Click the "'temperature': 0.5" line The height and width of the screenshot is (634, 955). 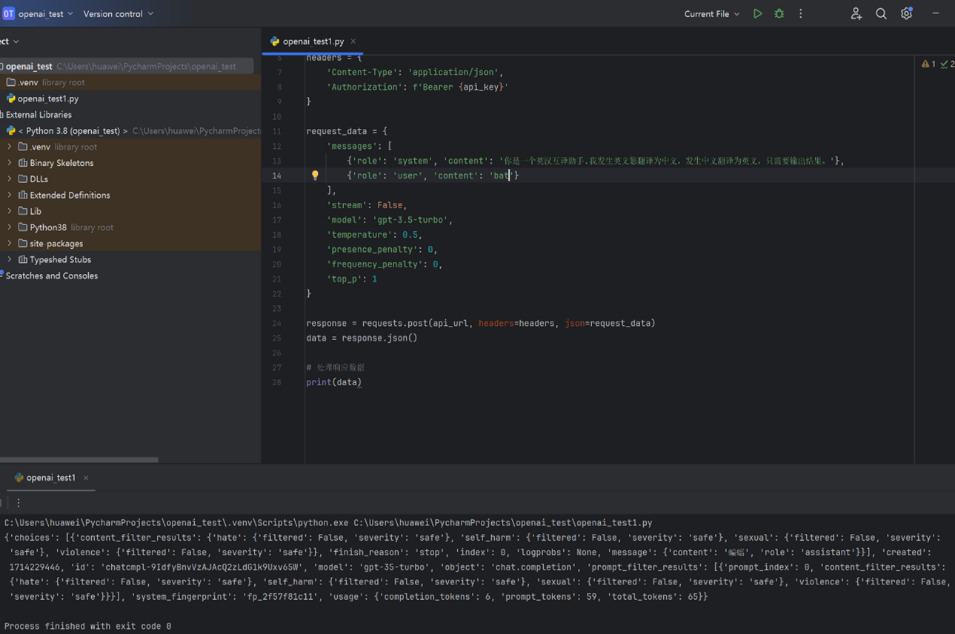(x=375, y=234)
